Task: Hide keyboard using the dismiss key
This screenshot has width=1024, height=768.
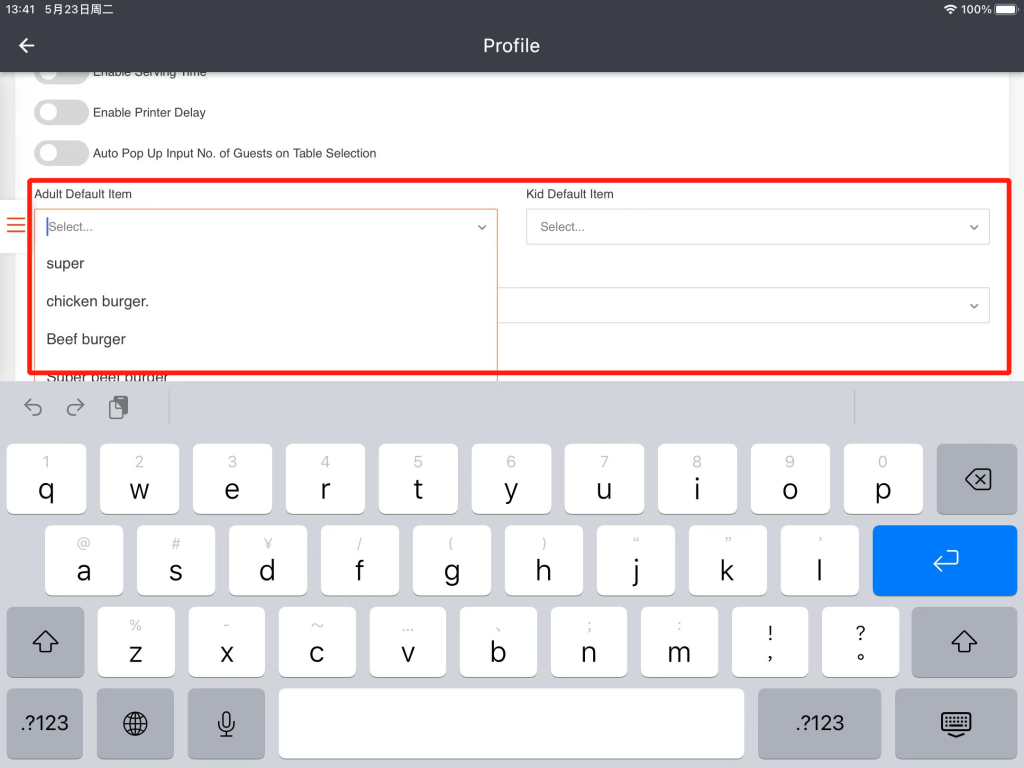Action: click(x=955, y=723)
